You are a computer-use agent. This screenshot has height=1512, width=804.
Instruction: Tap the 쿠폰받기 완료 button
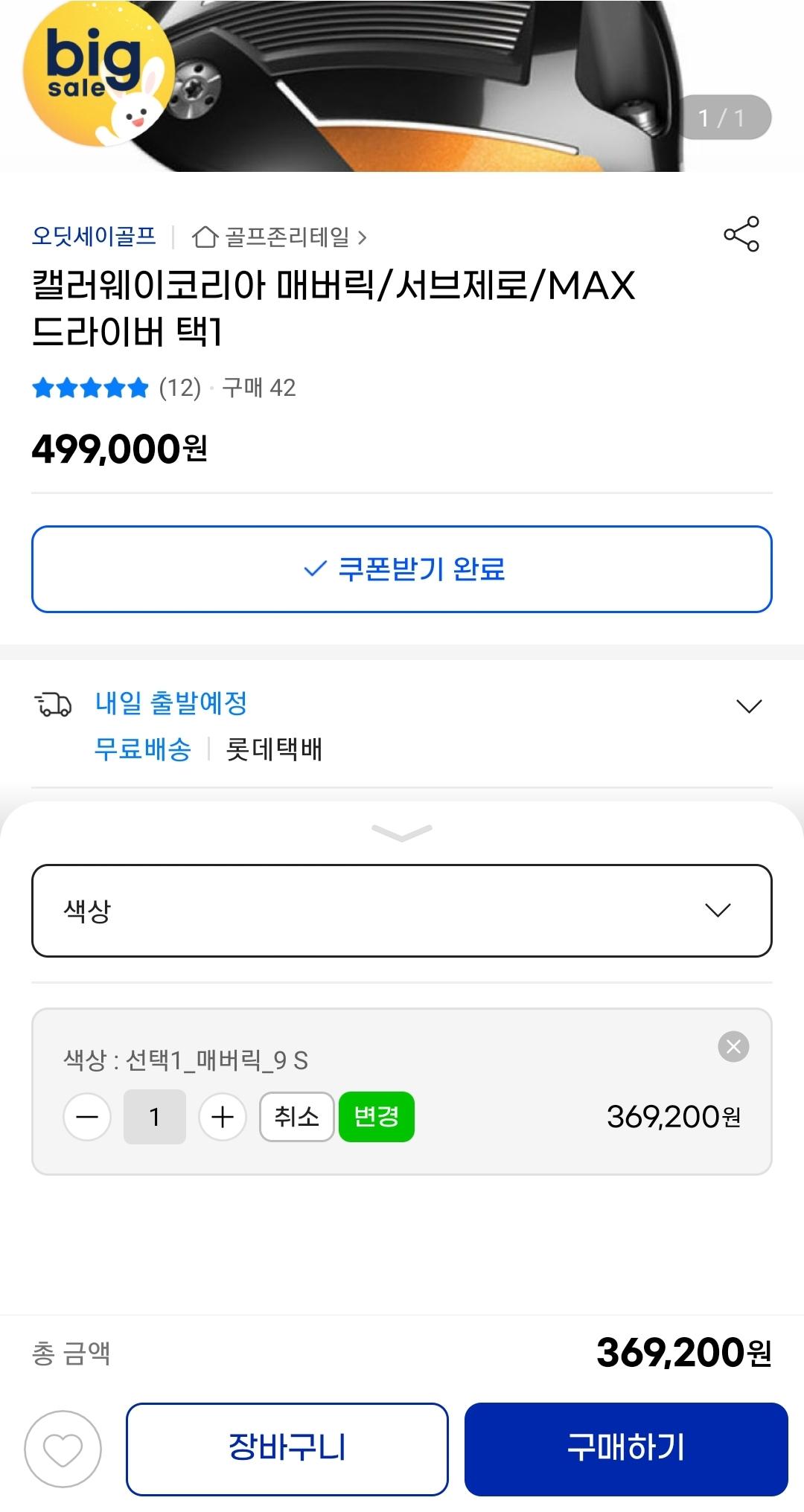[x=402, y=569]
